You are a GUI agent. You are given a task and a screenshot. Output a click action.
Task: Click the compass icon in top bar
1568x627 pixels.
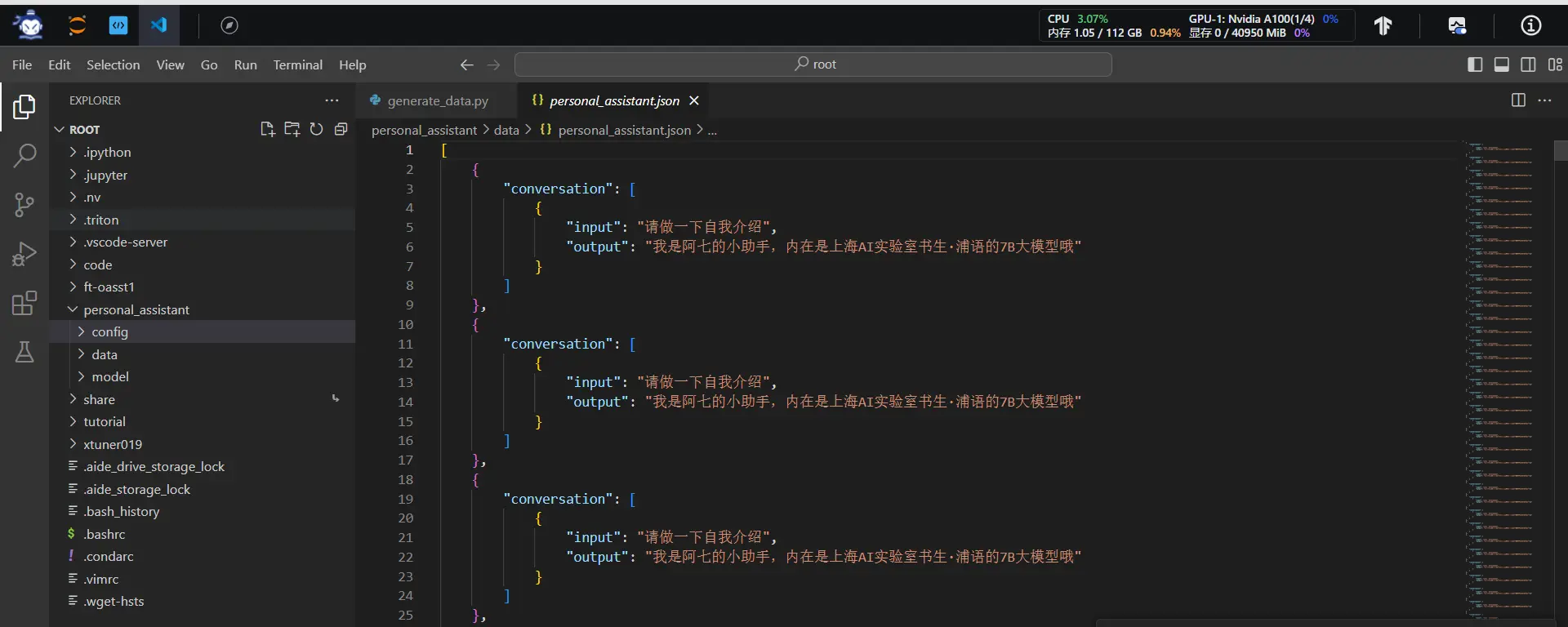(229, 25)
